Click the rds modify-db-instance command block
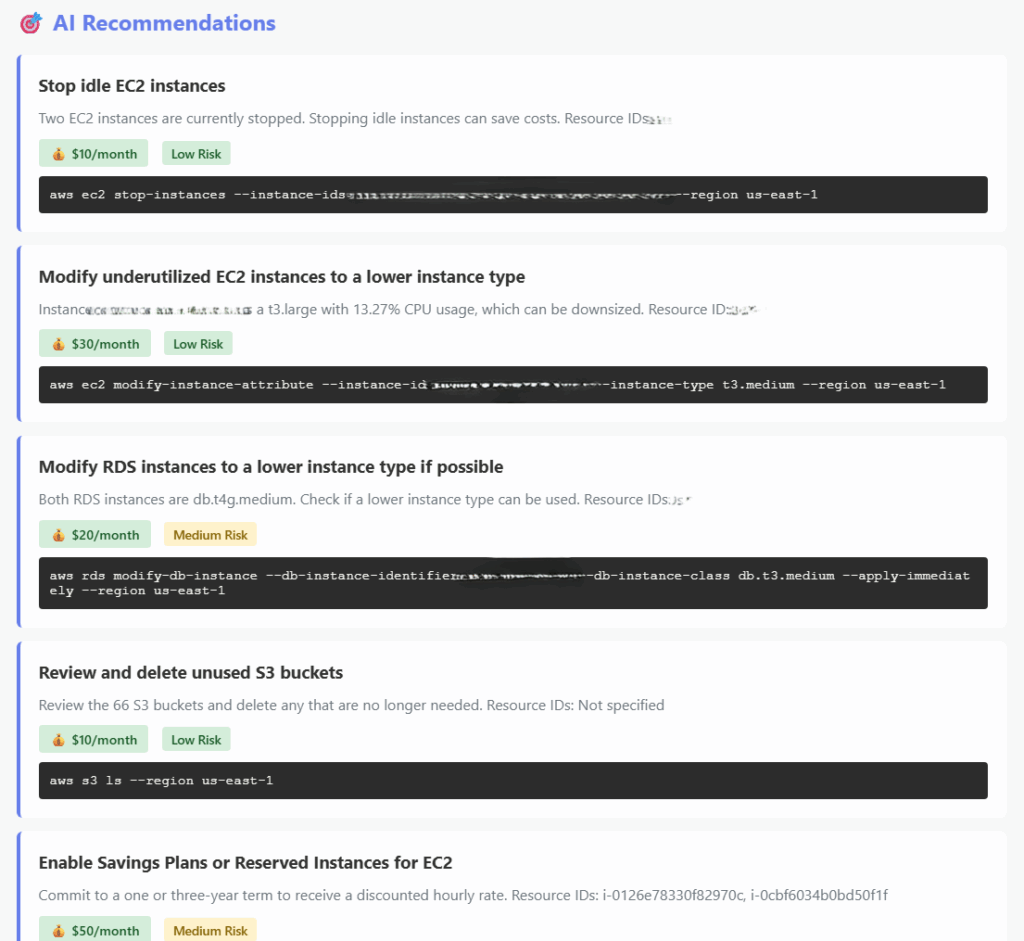 [x=512, y=583]
